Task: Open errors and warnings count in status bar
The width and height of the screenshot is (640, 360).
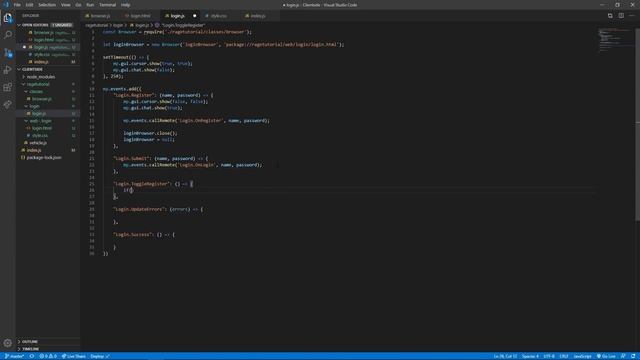Action: click(x=48, y=356)
